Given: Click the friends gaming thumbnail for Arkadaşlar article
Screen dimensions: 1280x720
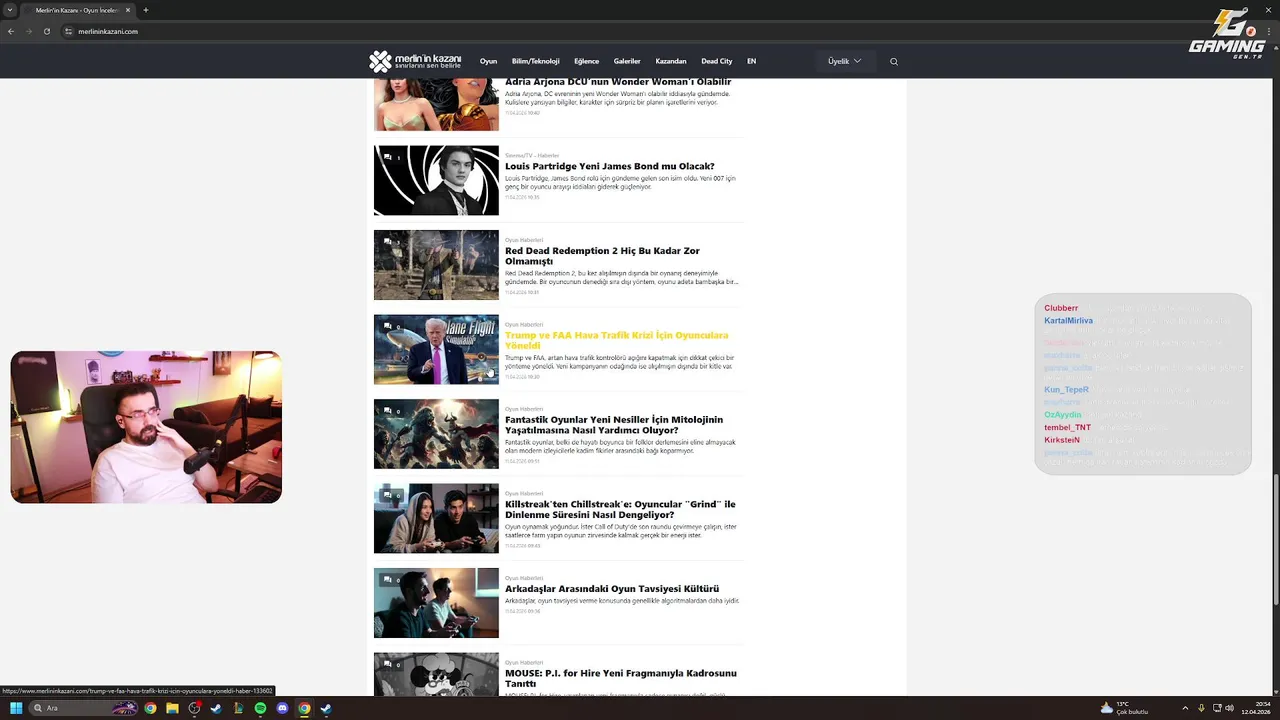Looking at the screenshot, I should click(x=436, y=603).
